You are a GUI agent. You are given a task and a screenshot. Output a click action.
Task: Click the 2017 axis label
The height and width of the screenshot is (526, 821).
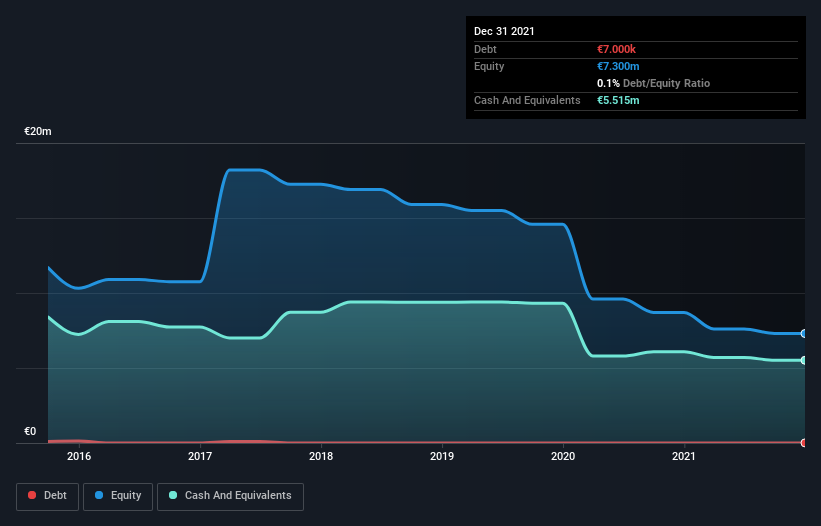coord(200,456)
